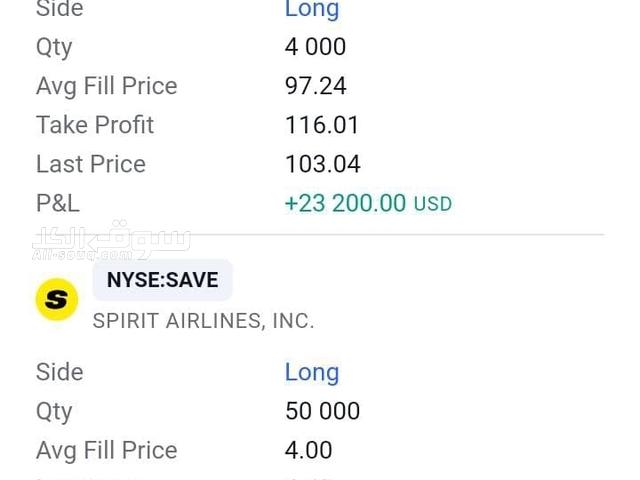The height and width of the screenshot is (480, 640).
Task: Click the SPIRIT AIRLINES, INC. company name
Action: coord(203,321)
